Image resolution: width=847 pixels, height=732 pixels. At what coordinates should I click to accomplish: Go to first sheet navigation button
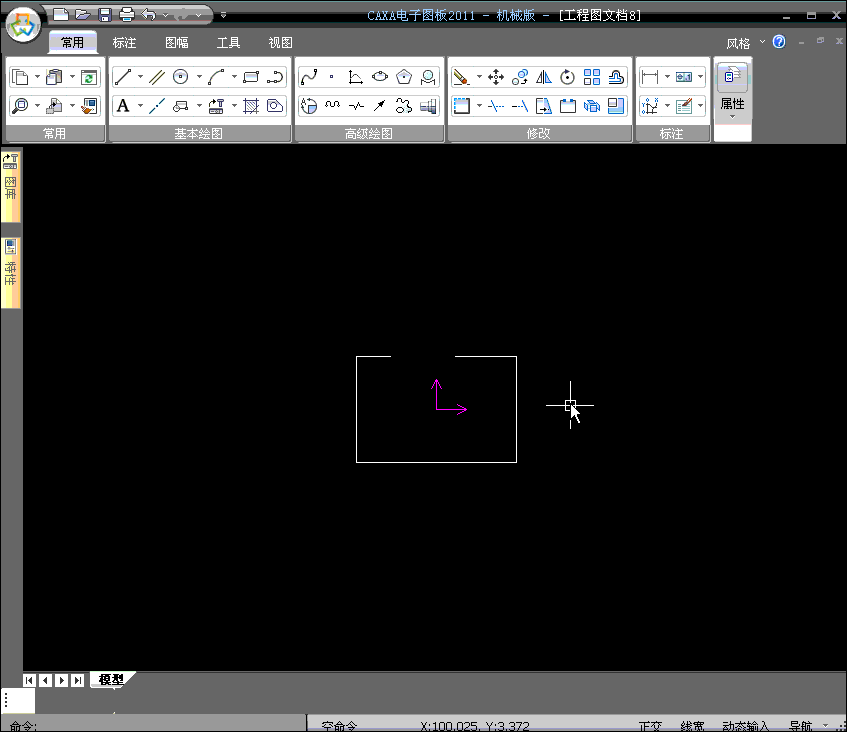pos(29,680)
